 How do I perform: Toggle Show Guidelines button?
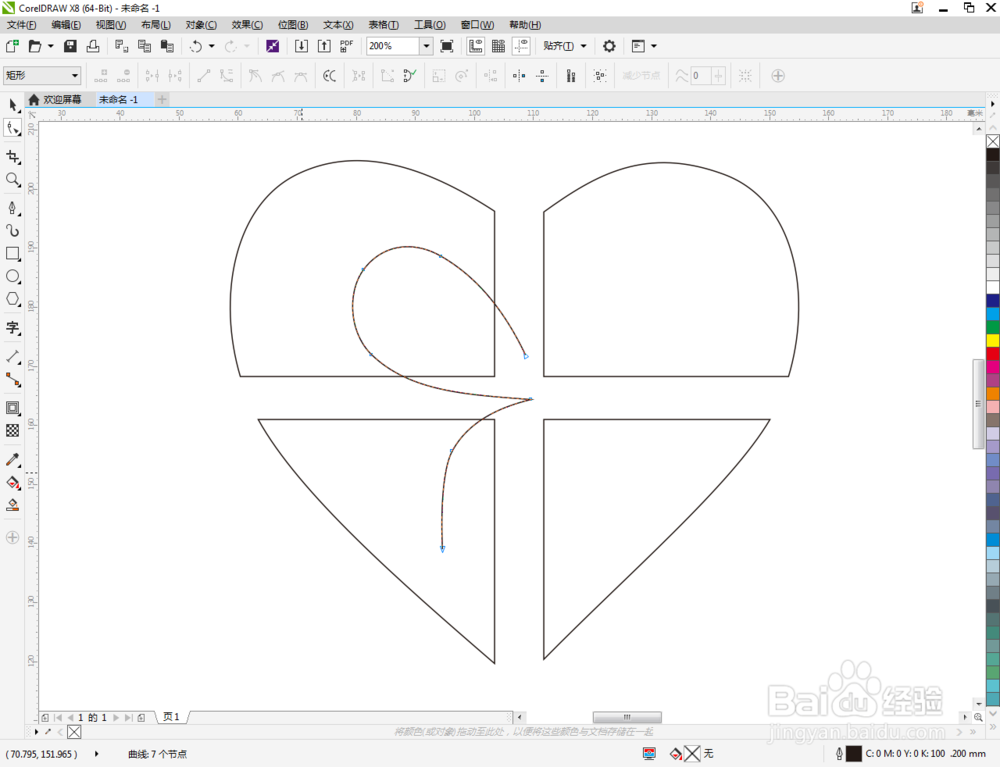click(x=521, y=46)
